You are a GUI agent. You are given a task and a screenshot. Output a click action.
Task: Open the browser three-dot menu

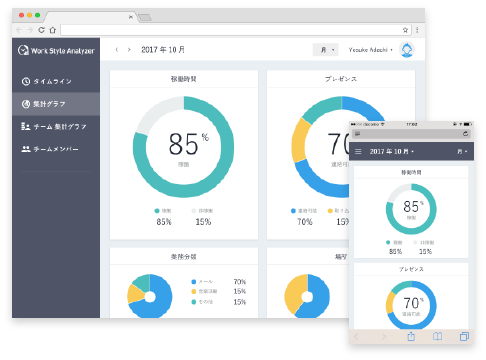[417, 30]
